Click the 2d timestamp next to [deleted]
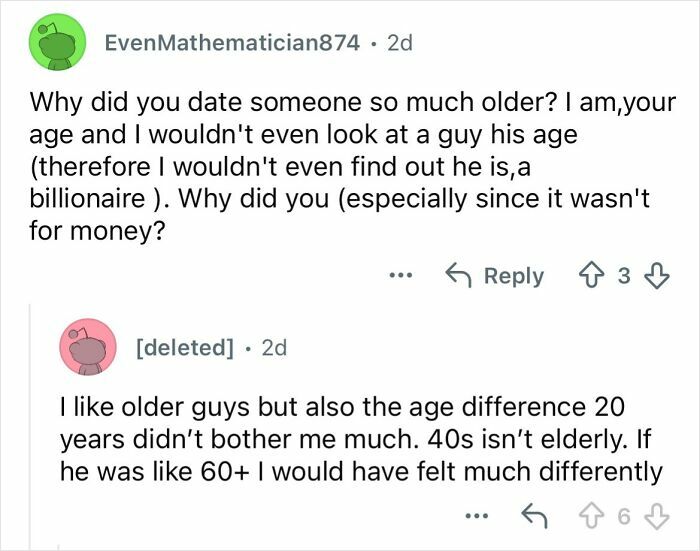The image size is (700, 551). (272, 348)
